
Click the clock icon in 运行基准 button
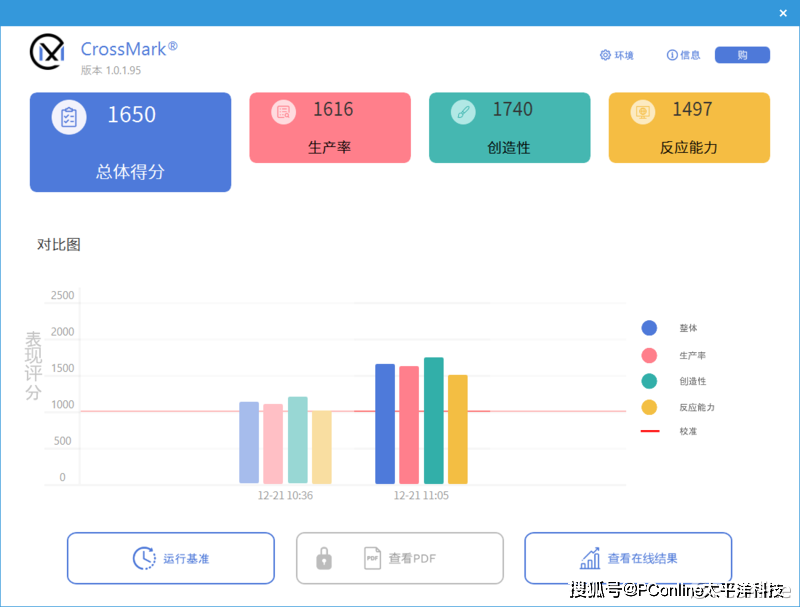(x=144, y=559)
